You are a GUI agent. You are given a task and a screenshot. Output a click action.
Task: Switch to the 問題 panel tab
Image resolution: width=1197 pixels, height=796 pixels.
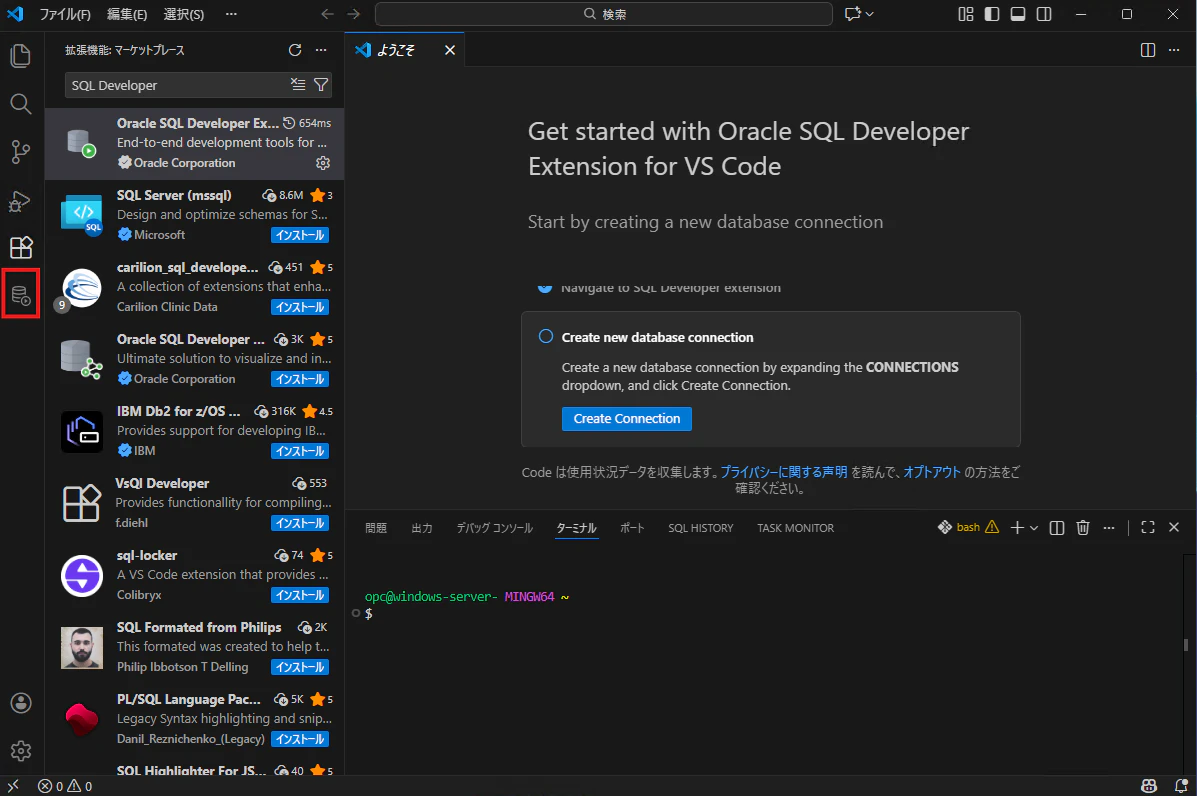click(376, 527)
